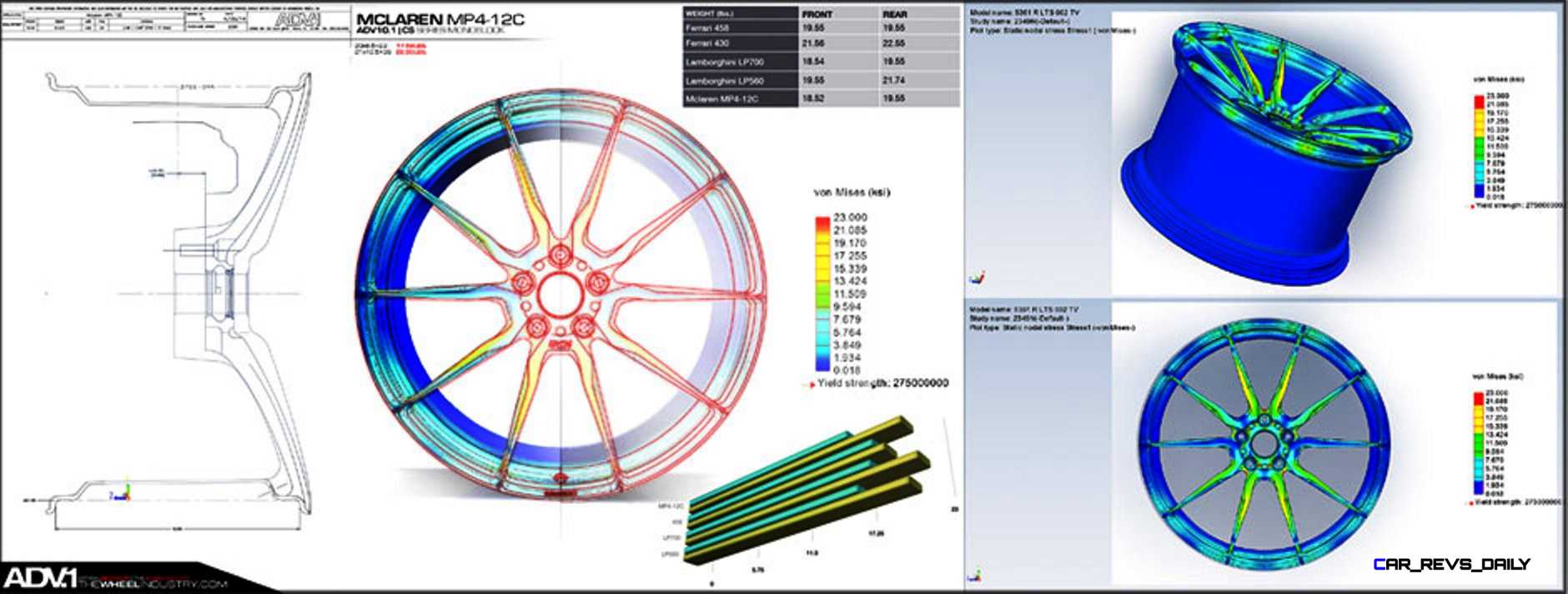Click the WEIGHT (lbs.) table header
Screen dimensions: 1568x594
(709, 13)
